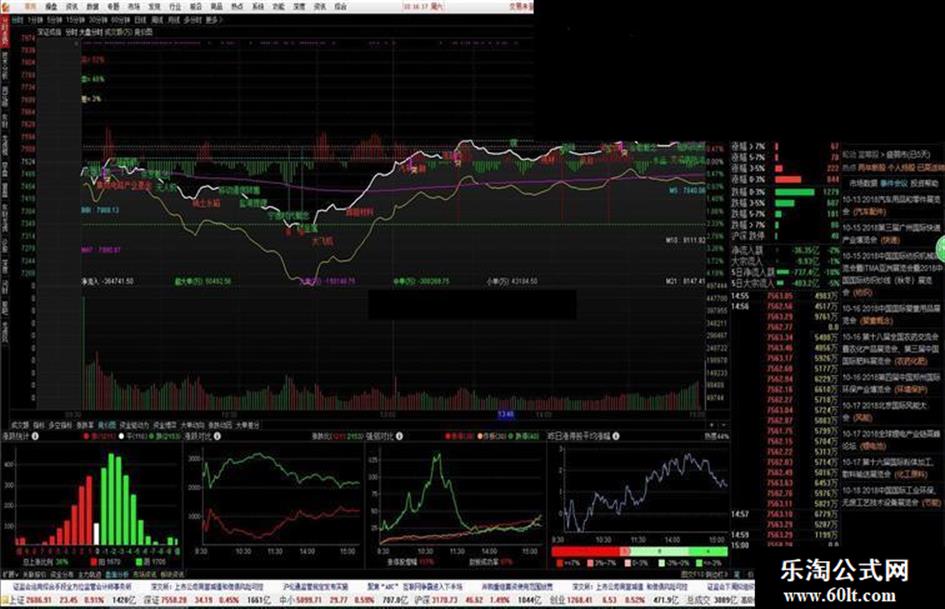Click the green floating circle at right edge

coord(941,248)
